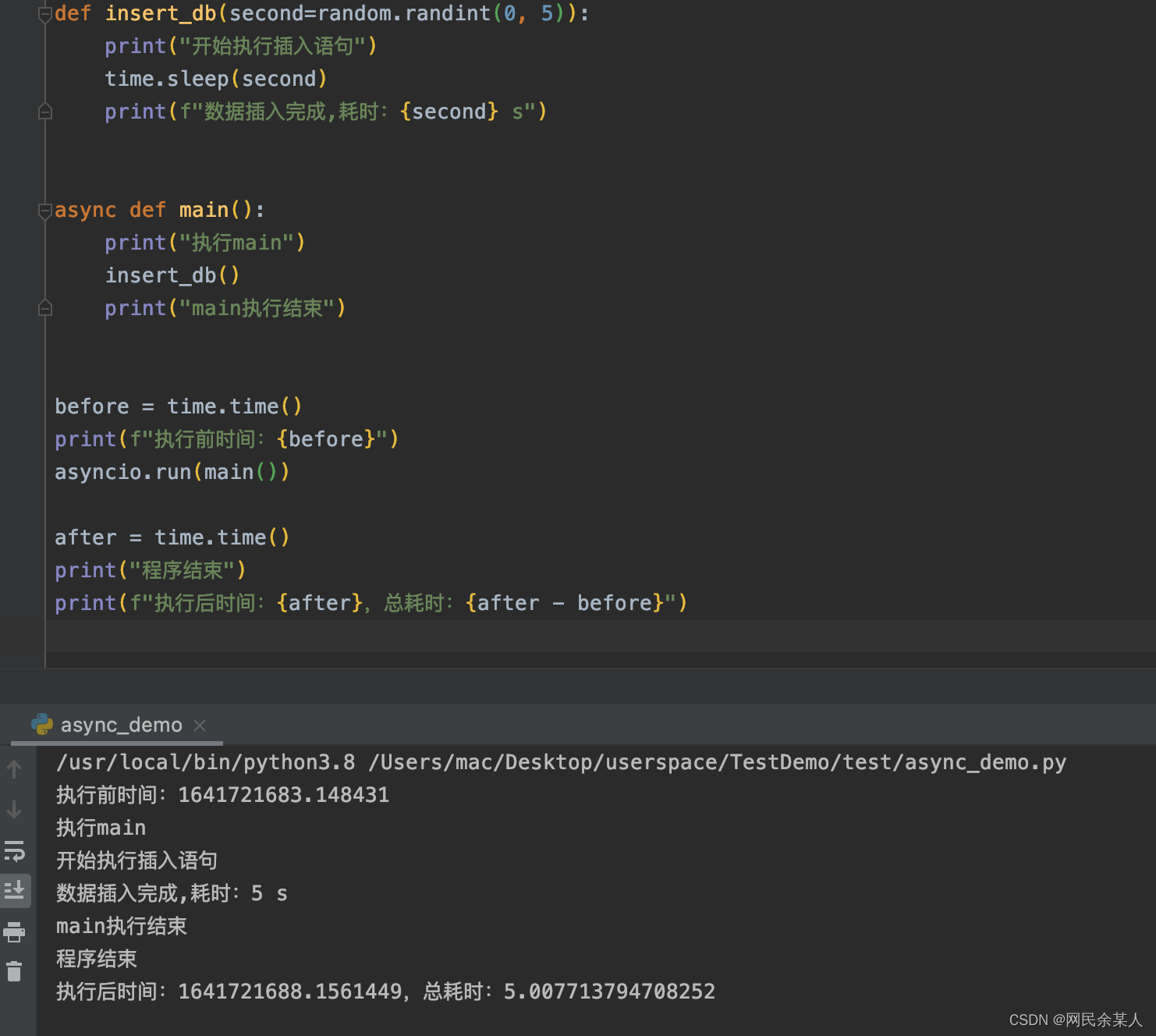Viewport: 1156px width, 1036px height.
Task: Click 'before = time.time()' line
Action: pos(178,406)
